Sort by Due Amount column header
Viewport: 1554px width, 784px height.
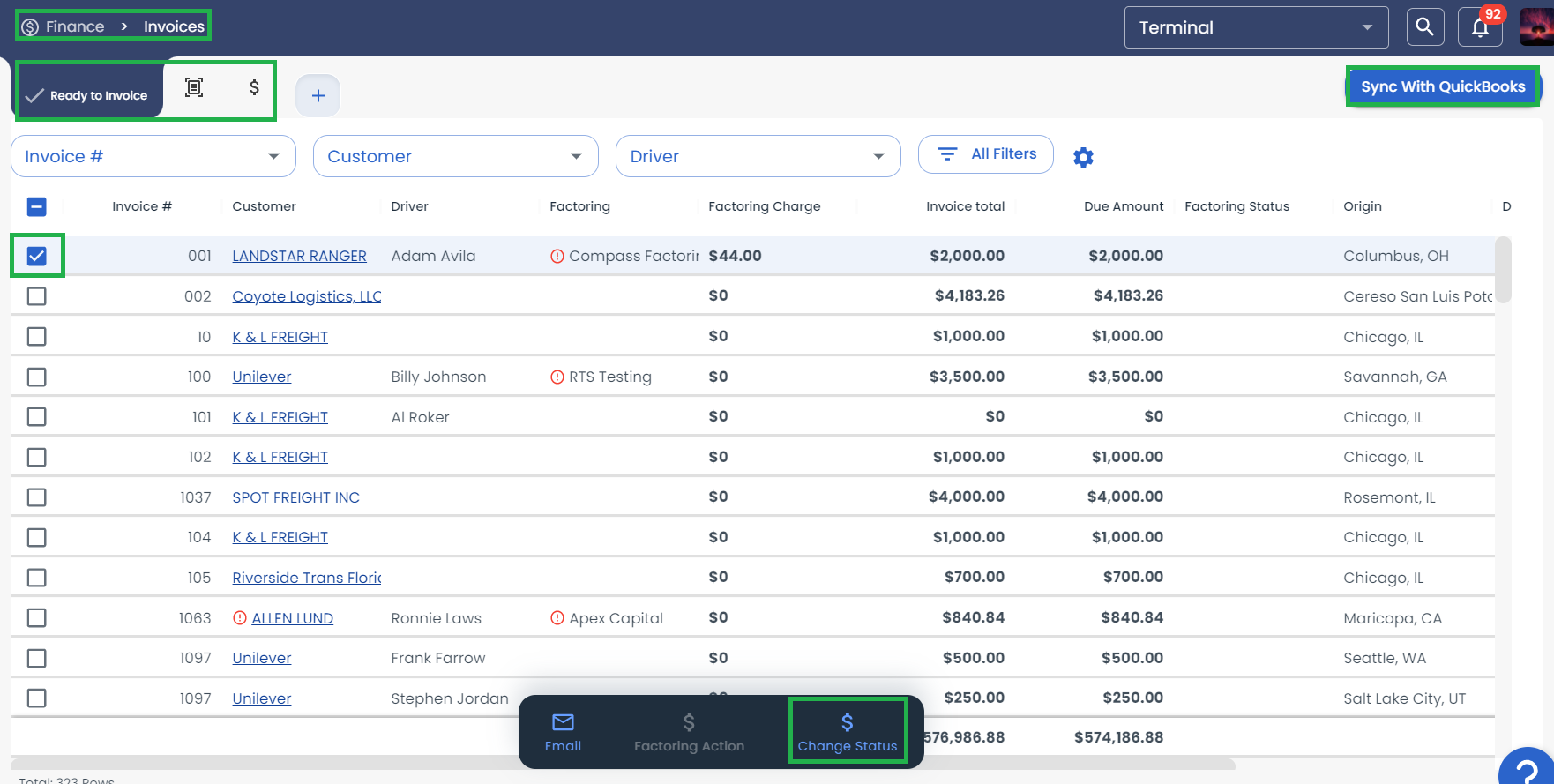point(1124,206)
